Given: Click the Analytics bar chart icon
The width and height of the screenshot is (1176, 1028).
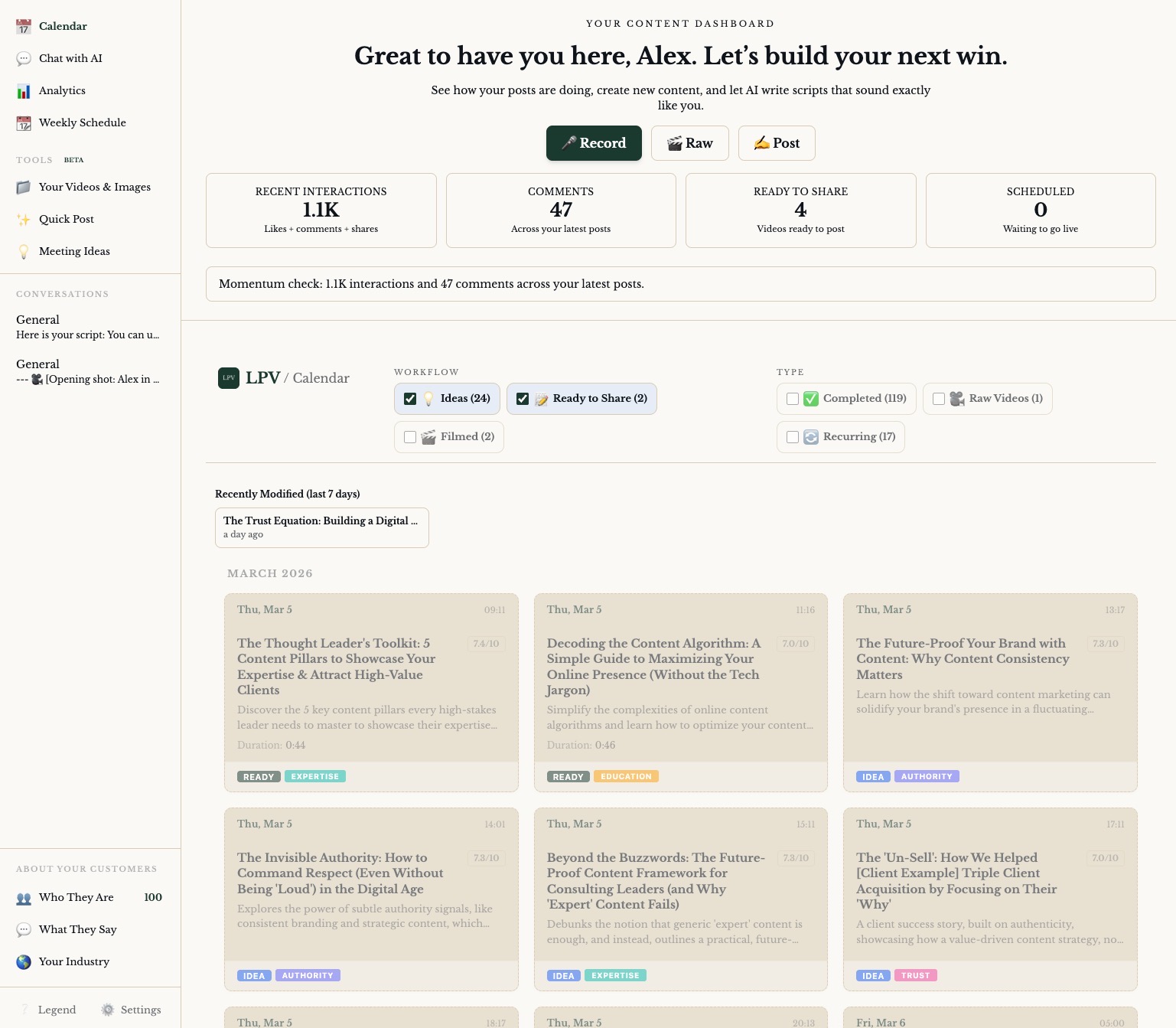Looking at the screenshot, I should coord(24,91).
